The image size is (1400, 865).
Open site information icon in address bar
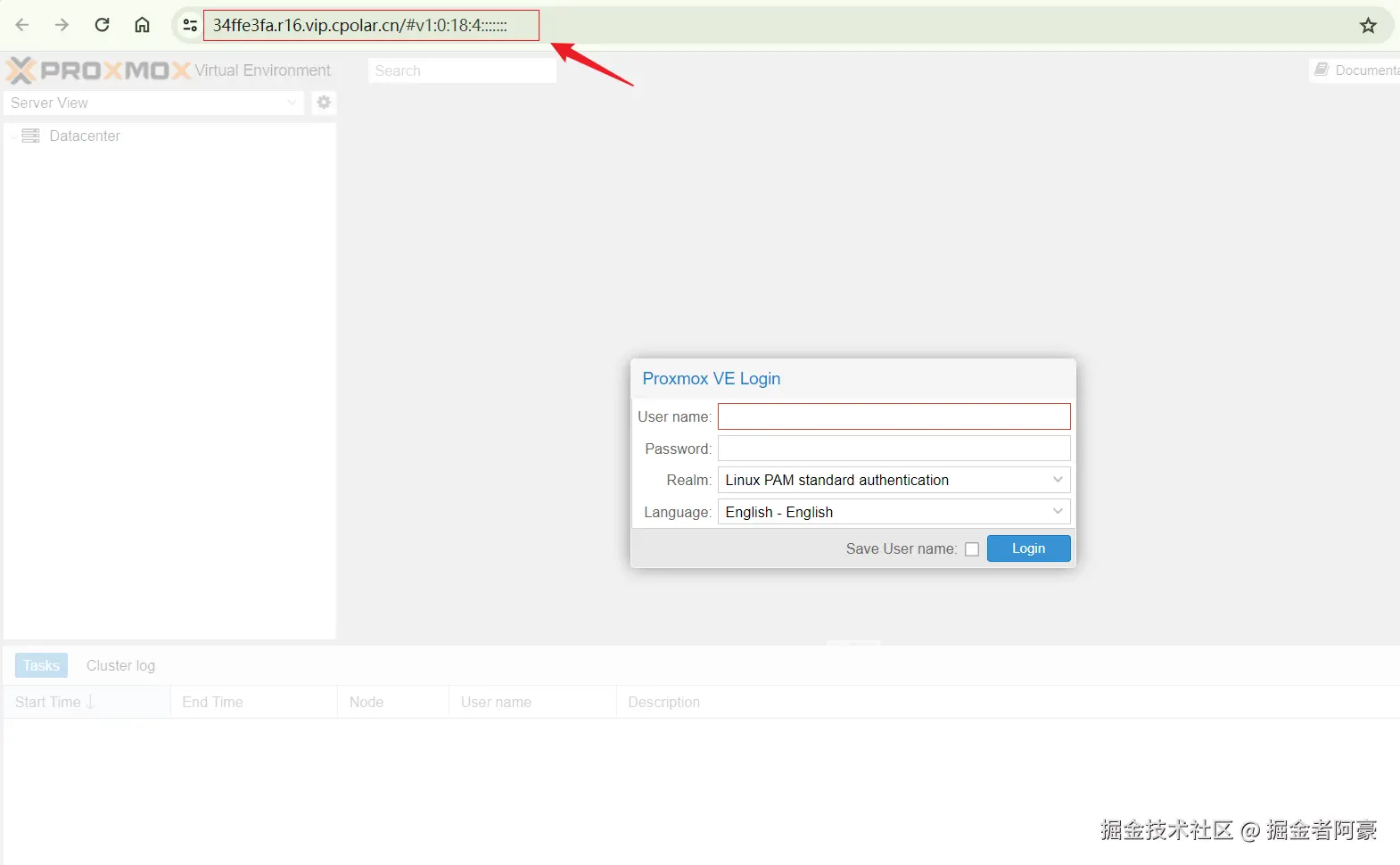[190, 26]
